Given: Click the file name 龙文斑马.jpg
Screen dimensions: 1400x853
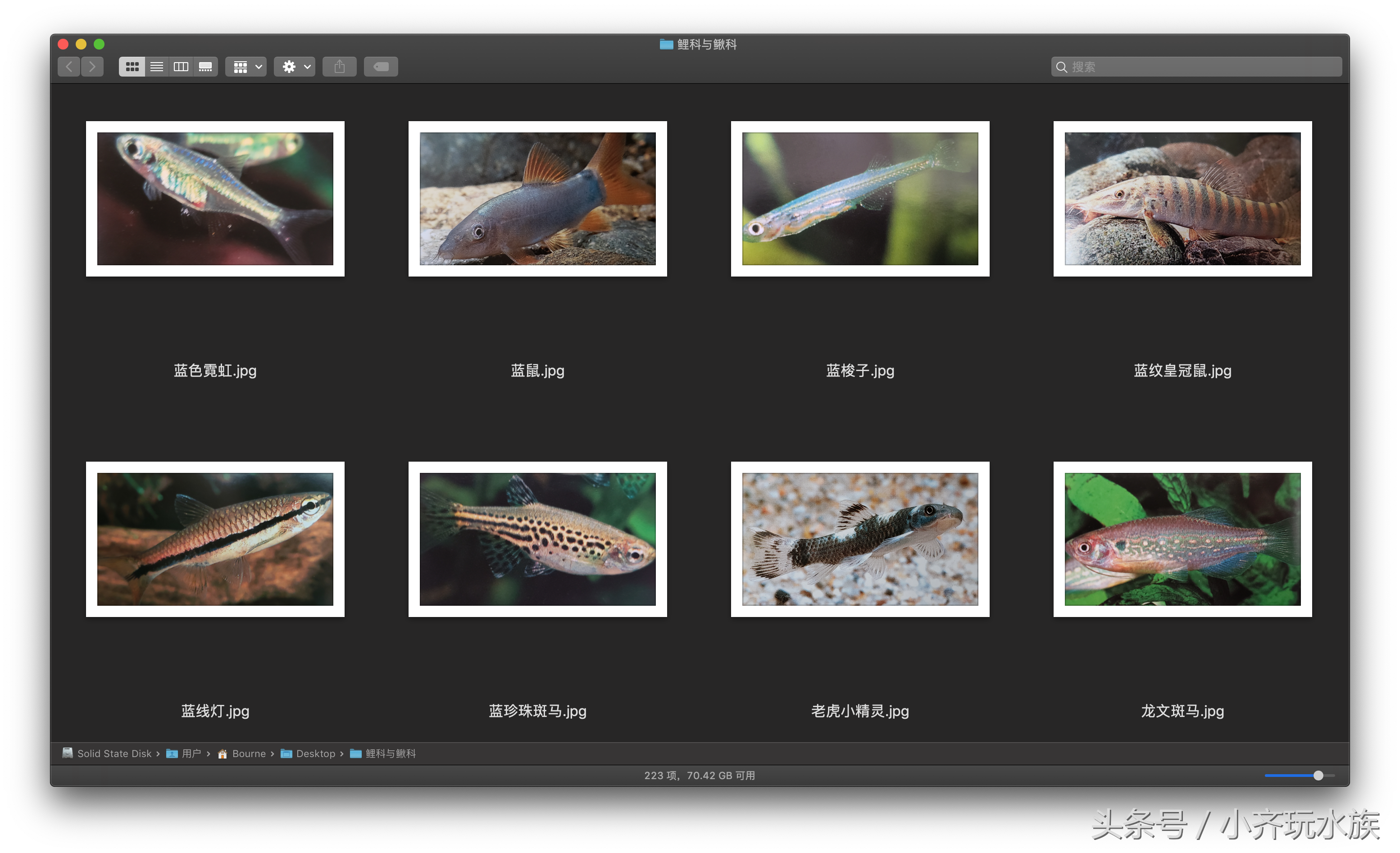Looking at the screenshot, I should 1182,711.
